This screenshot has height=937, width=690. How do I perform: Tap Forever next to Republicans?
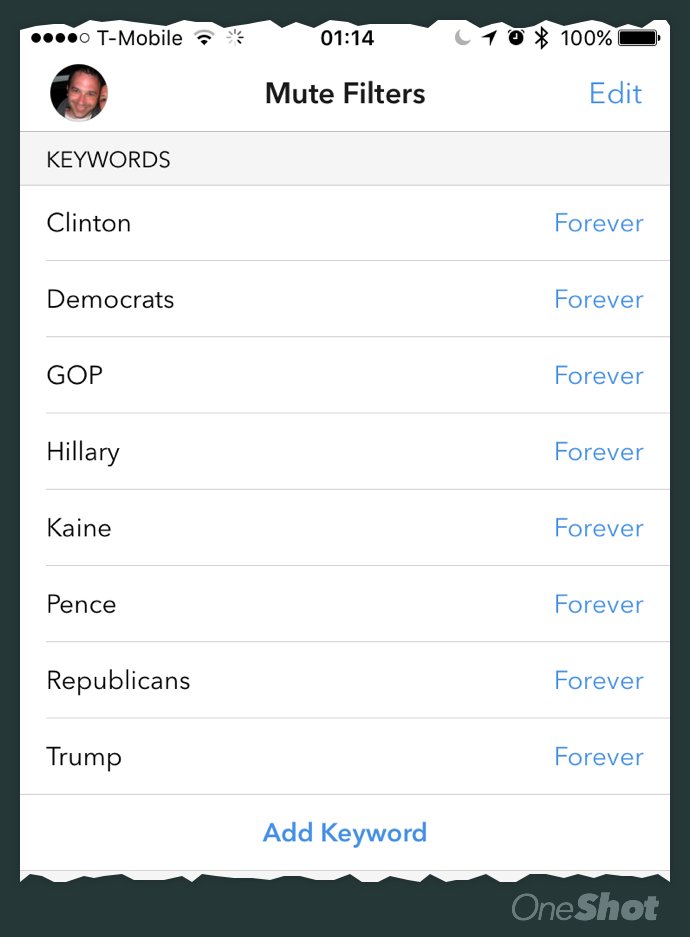598,680
